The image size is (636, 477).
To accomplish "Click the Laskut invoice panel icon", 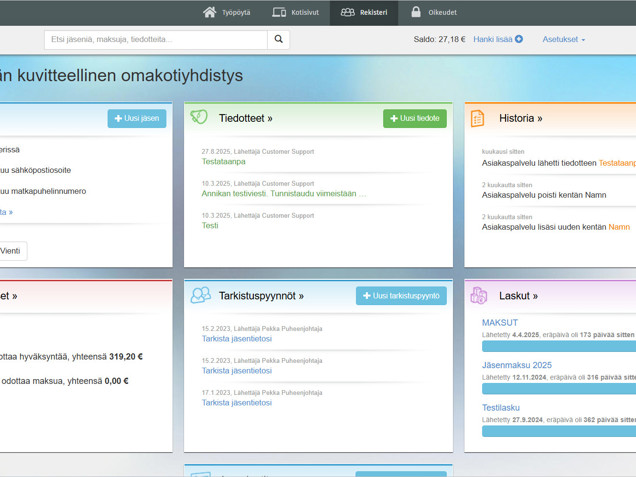I will pyautogui.click(x=479, y=295).
